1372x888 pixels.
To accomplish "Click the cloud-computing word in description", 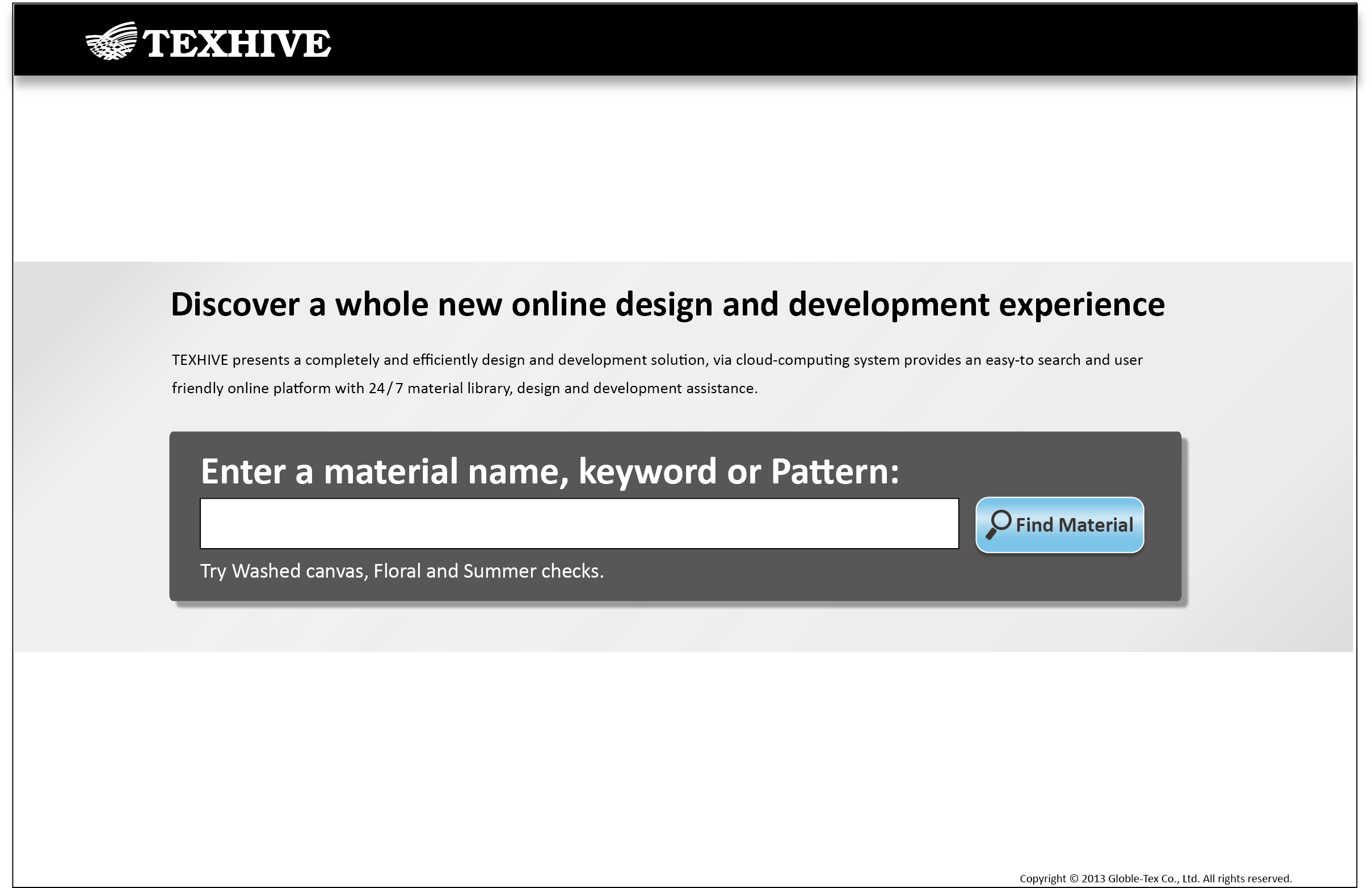I will [792, 360].
